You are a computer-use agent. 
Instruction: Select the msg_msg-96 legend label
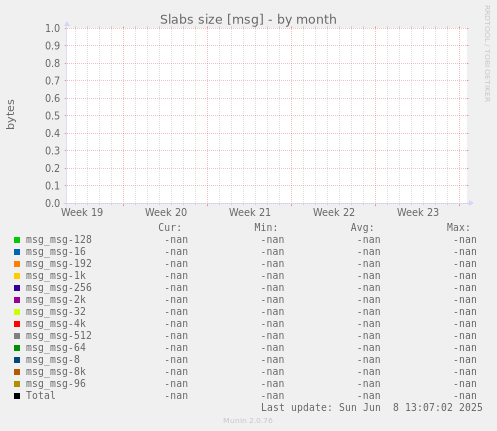pyautogui.click(x=56, y=384)
